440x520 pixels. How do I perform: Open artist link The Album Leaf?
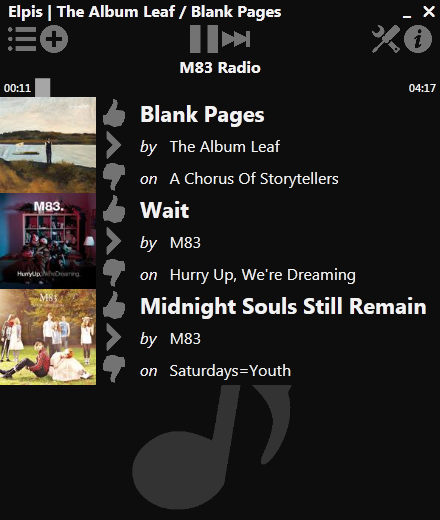click(x=225, y=147)
